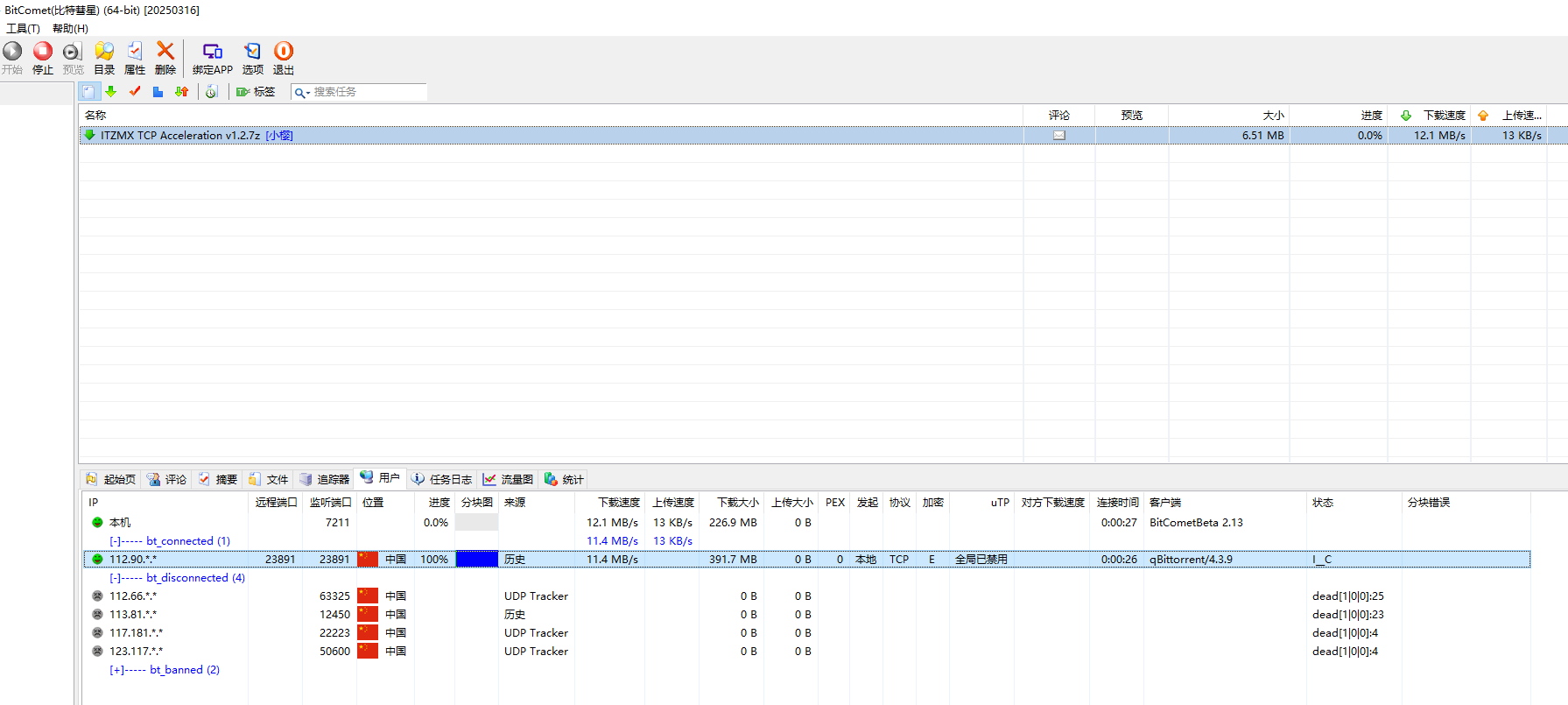Select the peer row 117.181.*.*
Screen dimensions: 1568x705
[x=806, y=632]
